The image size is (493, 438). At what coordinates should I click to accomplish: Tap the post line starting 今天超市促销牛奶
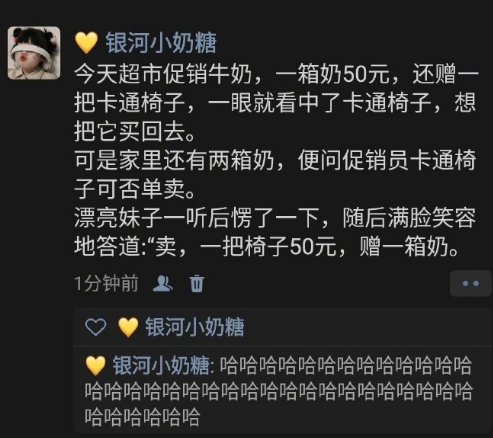(277, 74)
